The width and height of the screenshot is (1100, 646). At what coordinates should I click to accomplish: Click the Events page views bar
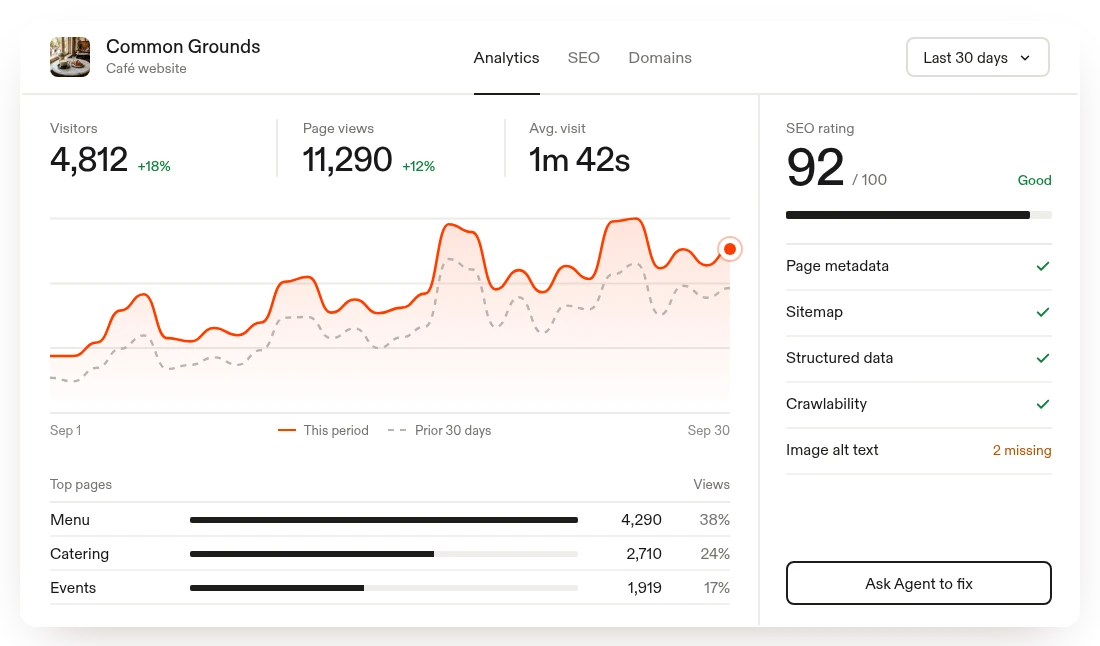[384, 588]
